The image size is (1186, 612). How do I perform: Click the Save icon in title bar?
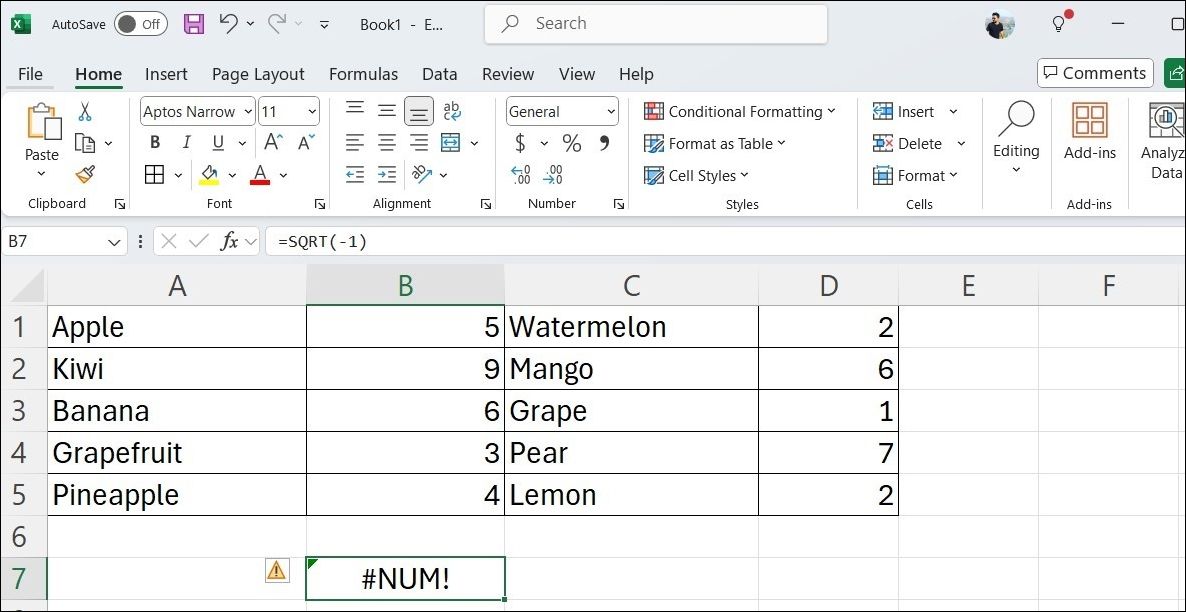194,24
